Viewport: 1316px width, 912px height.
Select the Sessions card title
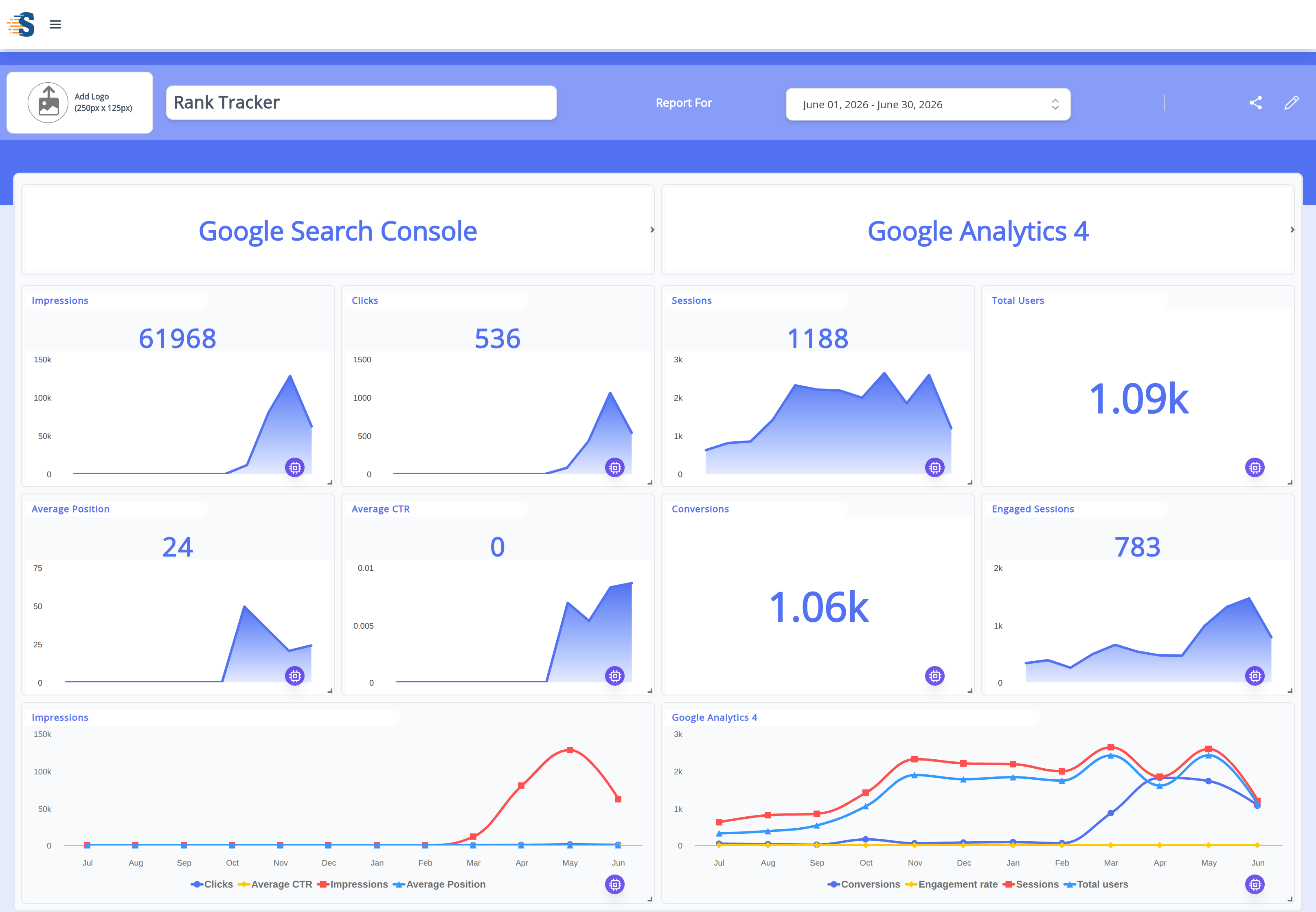coord(691,300)
